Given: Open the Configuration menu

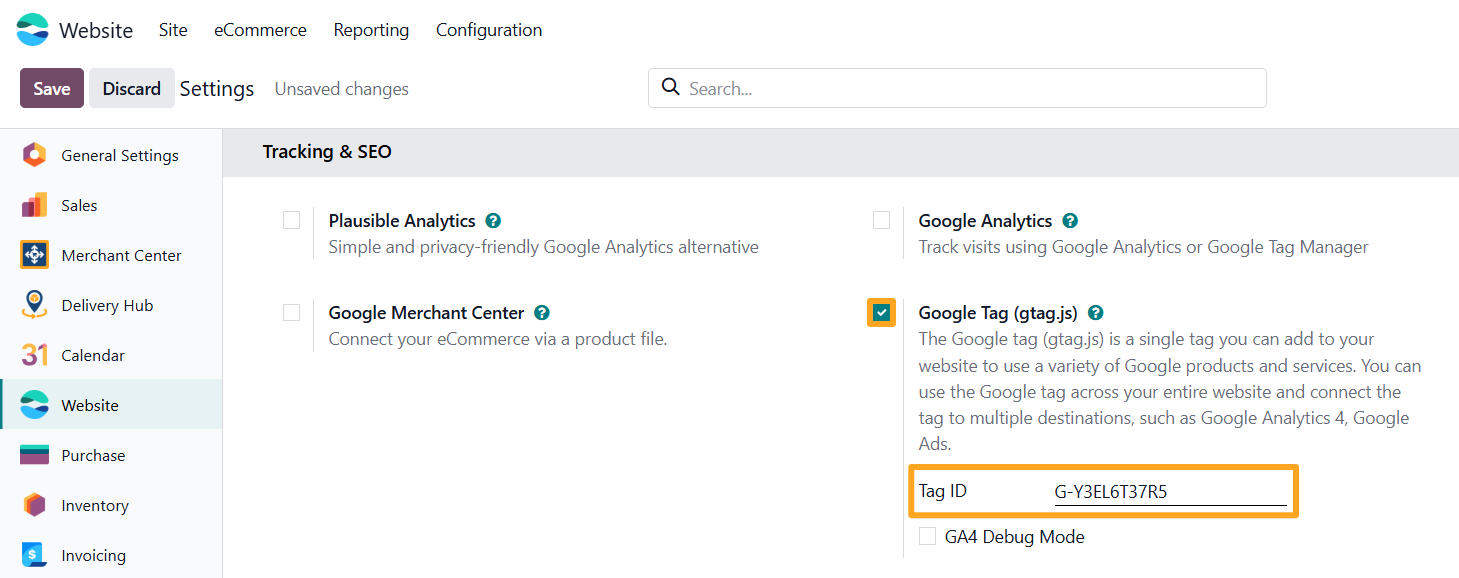Looking at the screenshot, I should click(489, 30).
